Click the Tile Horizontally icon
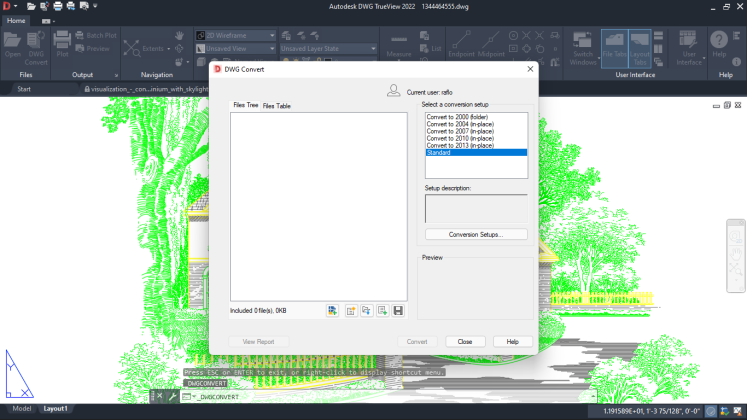747x420 pixels. [x=658, y=35]
